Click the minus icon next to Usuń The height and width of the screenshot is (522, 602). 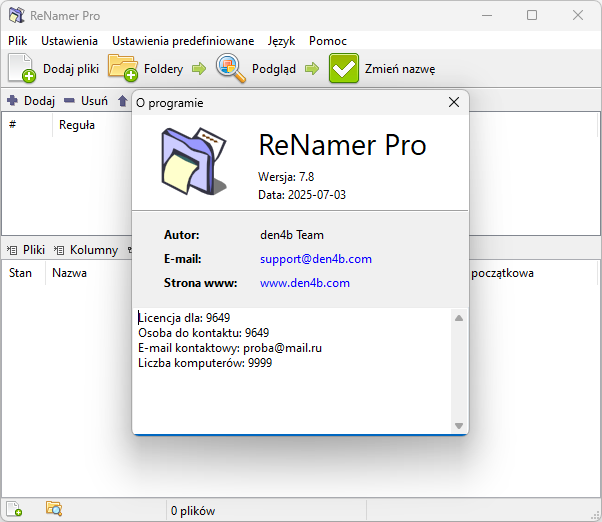coord(69,101)
